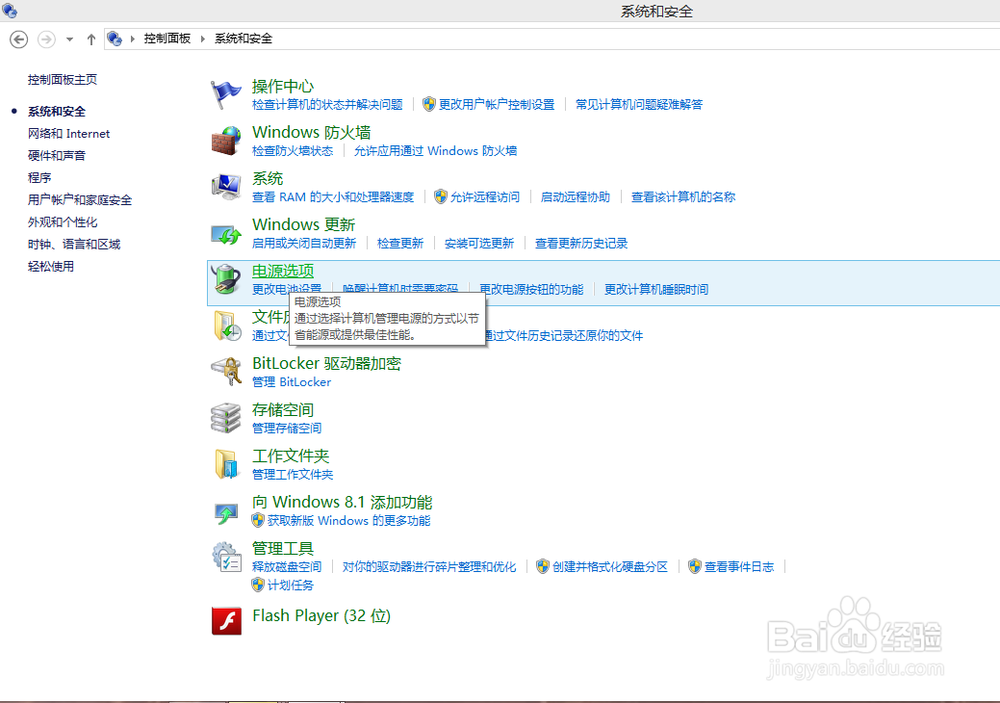Viewport: 1000px width, 703px height.
Task: Open the Windows 防火墙 brick wall icon
Action: click(226, 140)
